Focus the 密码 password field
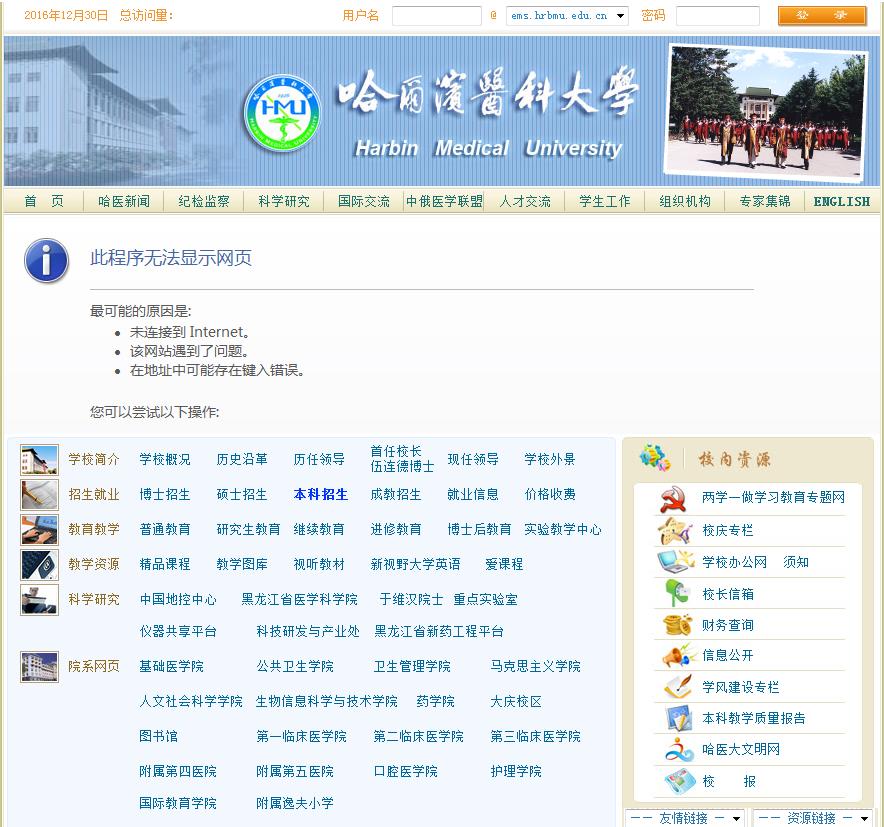The width and height of the screenshot is (884, 827). pyautogui.click(x=718, y=16)
